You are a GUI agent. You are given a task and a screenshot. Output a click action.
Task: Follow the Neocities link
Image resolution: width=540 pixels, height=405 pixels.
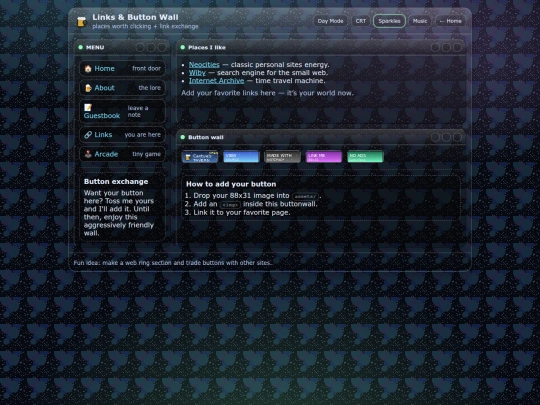pos(204,64)
